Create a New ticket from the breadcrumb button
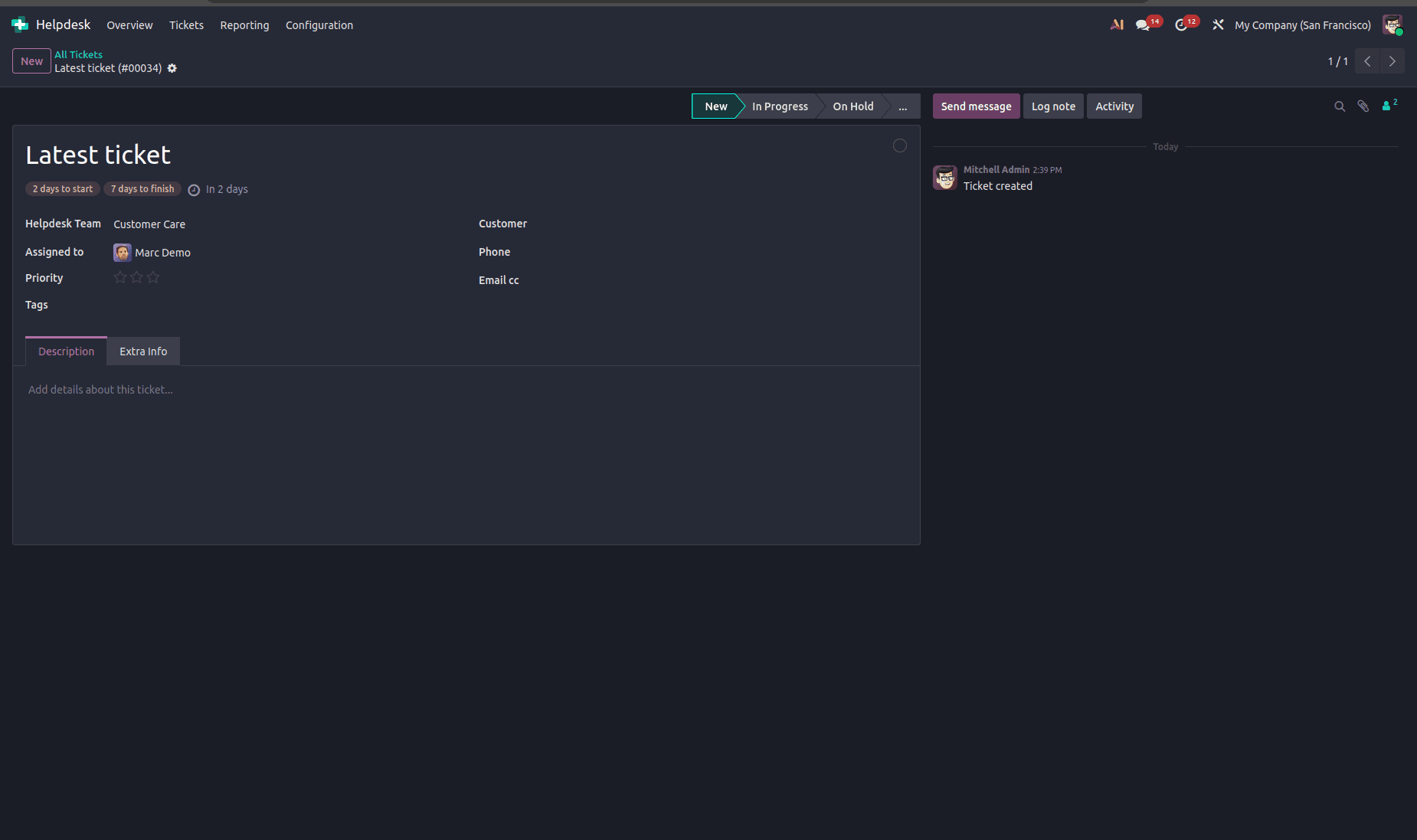The image size is (1417, 840). 31,61
